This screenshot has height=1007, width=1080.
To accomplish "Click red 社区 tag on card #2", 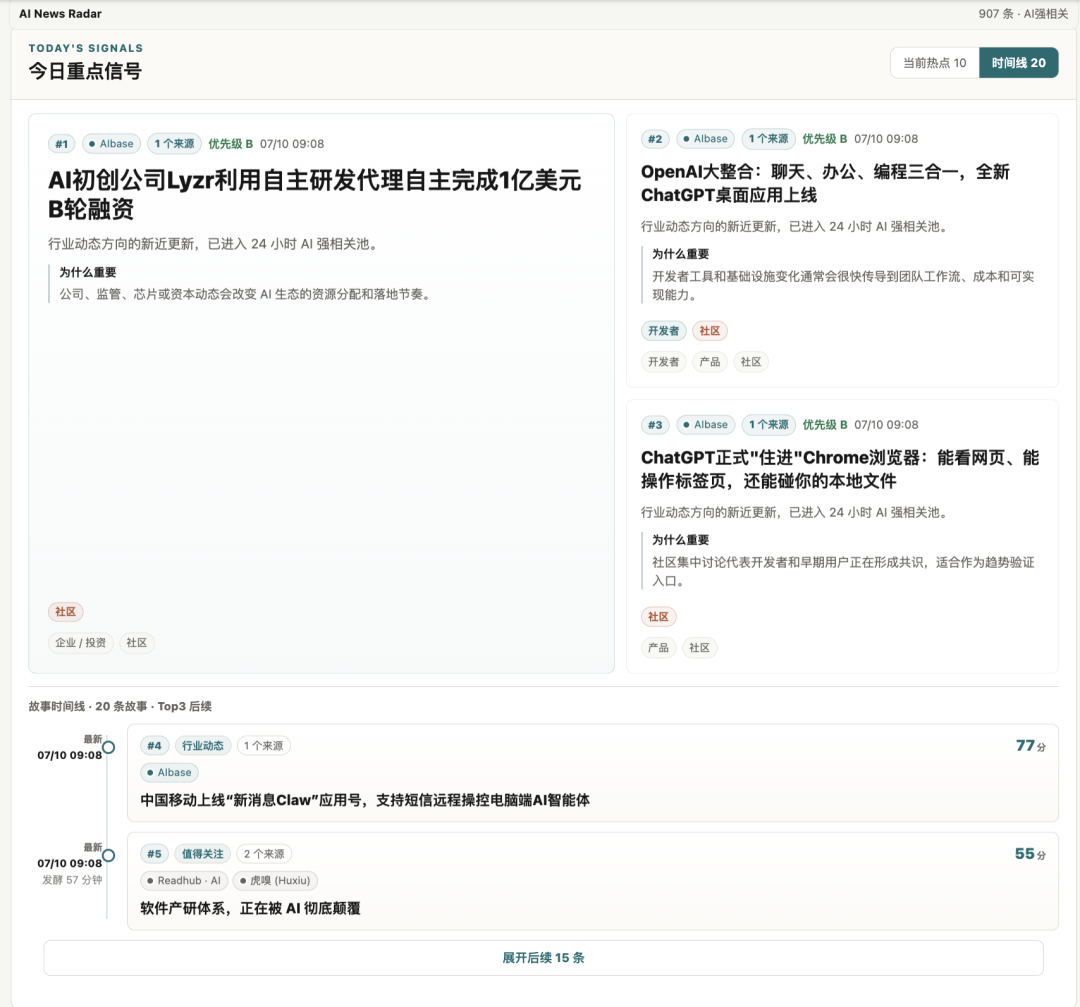I will 709,331.
